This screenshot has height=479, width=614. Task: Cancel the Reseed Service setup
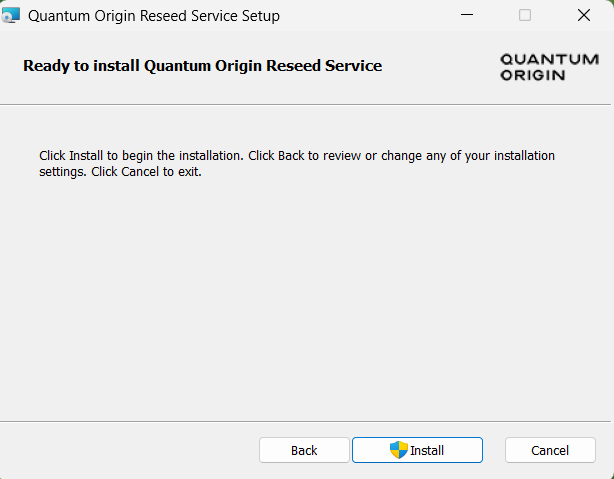pyautogui.click(x=550, y=450)
